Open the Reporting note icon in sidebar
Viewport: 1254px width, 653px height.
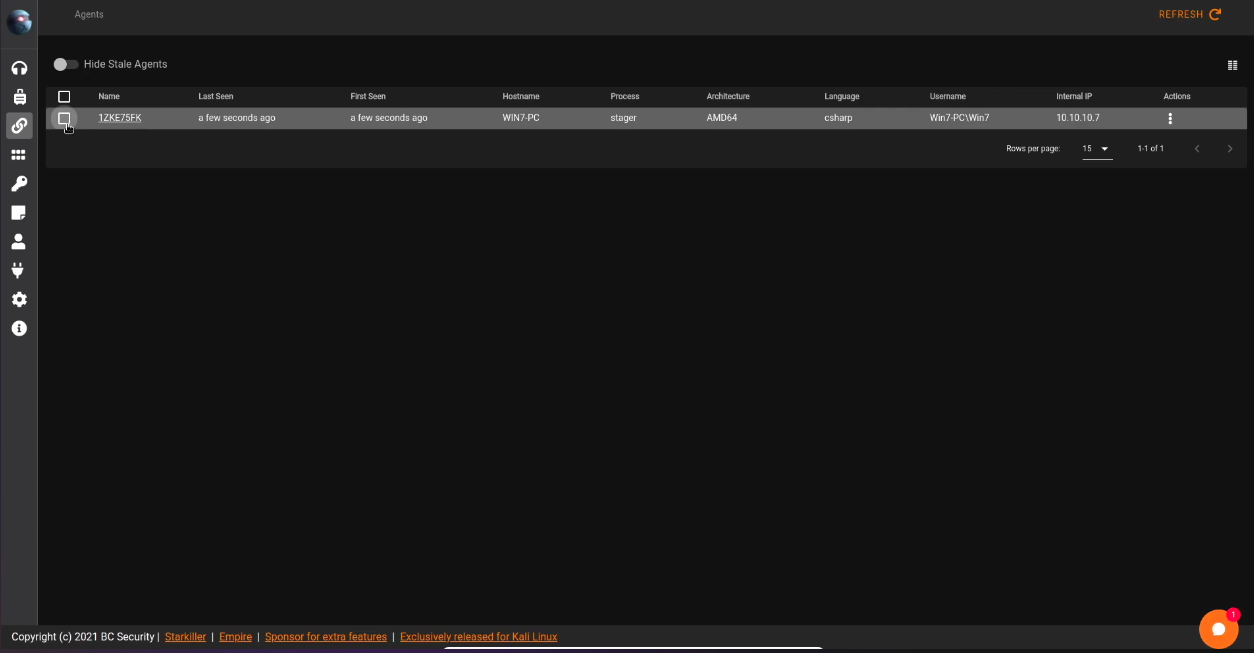coord(19,213)
